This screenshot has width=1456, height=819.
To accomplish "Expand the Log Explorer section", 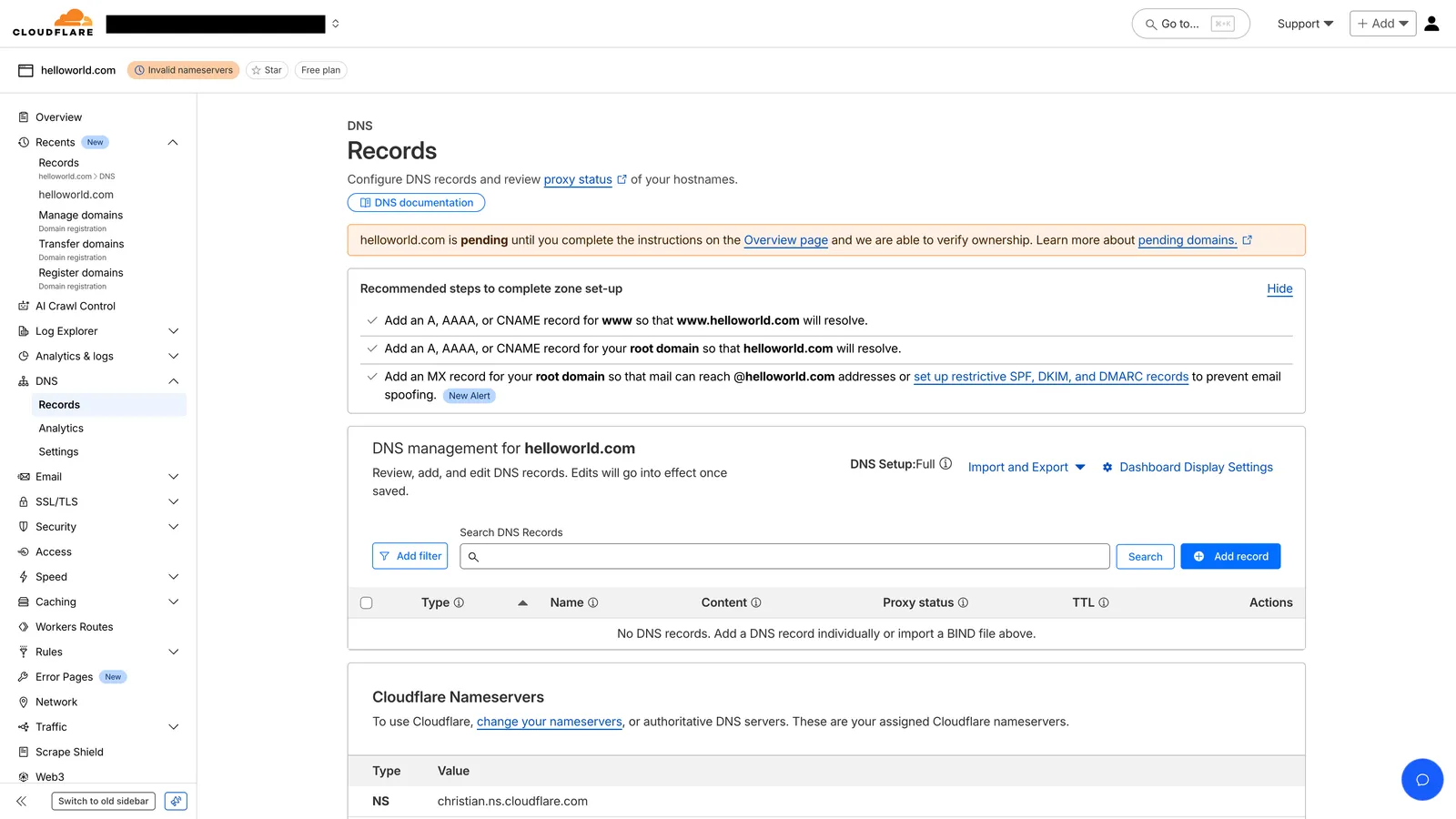I will click(x=173, y=331).
